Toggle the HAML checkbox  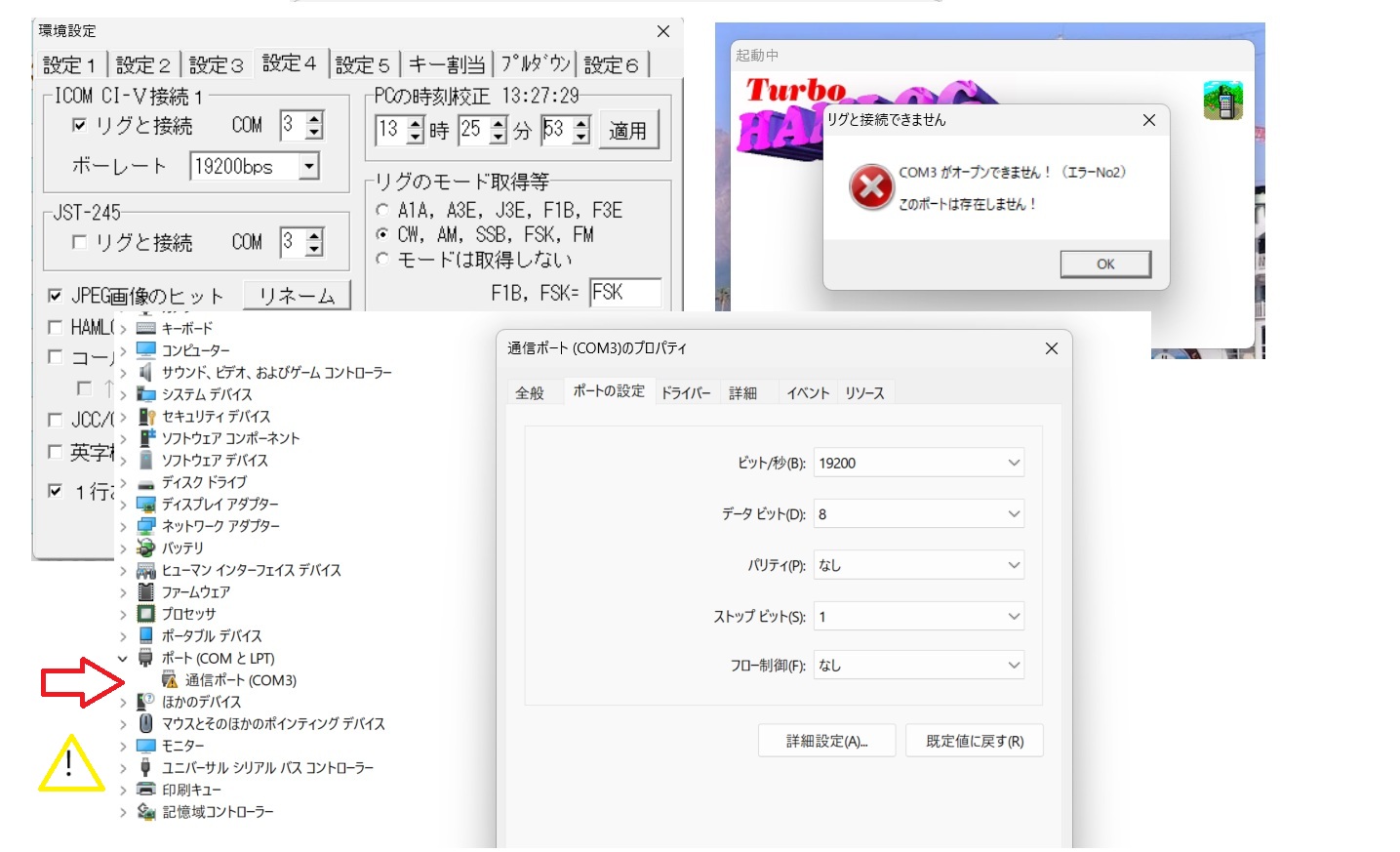tap(56, 327)
